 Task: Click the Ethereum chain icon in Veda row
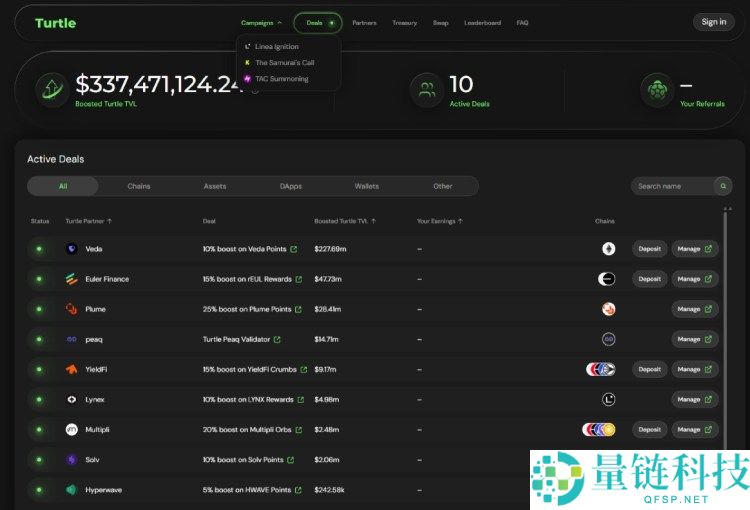[608, 249]
